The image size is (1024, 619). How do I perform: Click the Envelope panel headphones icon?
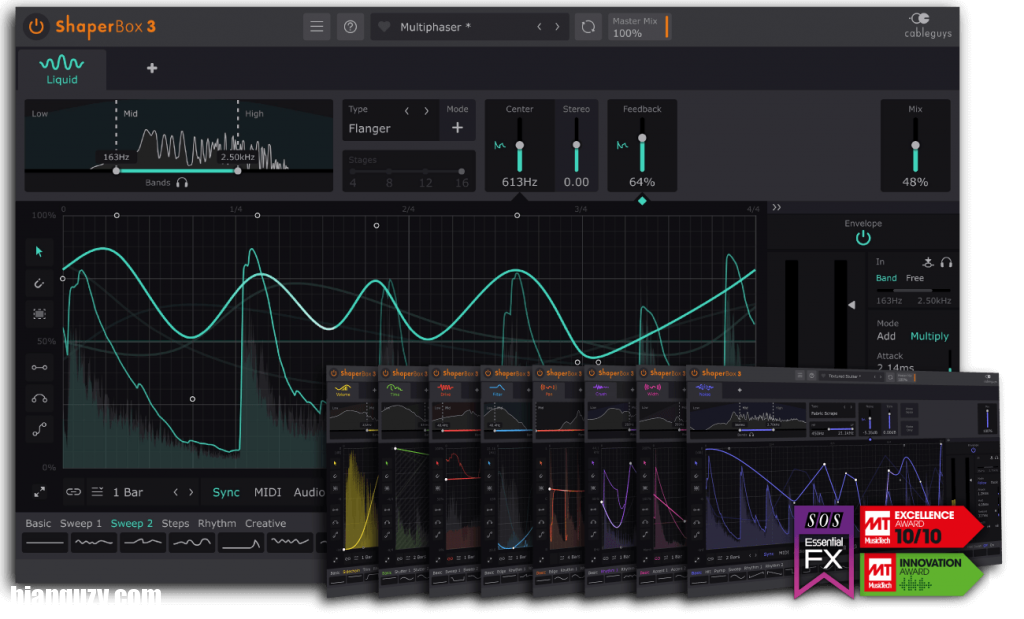(x=946, y=262)
